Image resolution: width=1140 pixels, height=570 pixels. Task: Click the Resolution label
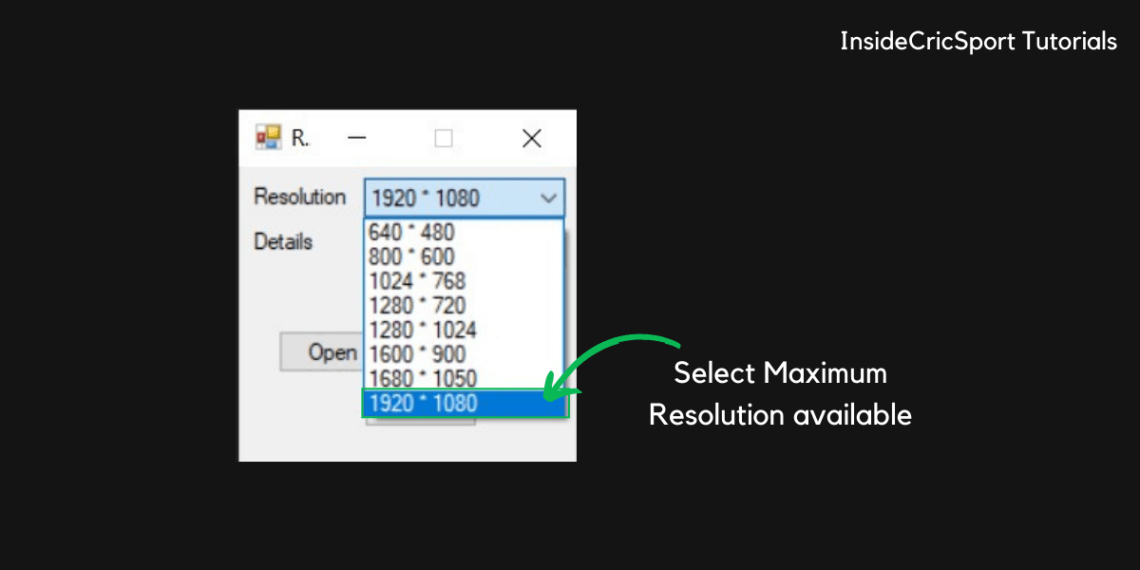299,197
